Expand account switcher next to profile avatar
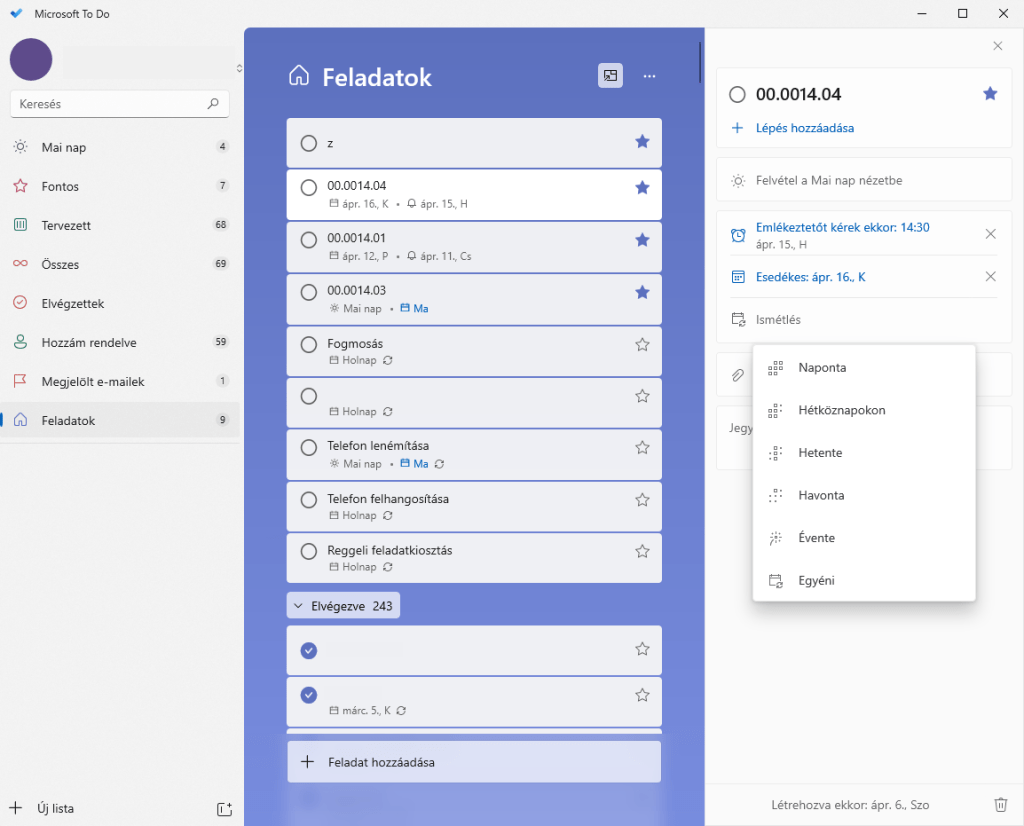1024x826 pixels. coord(239,68)
